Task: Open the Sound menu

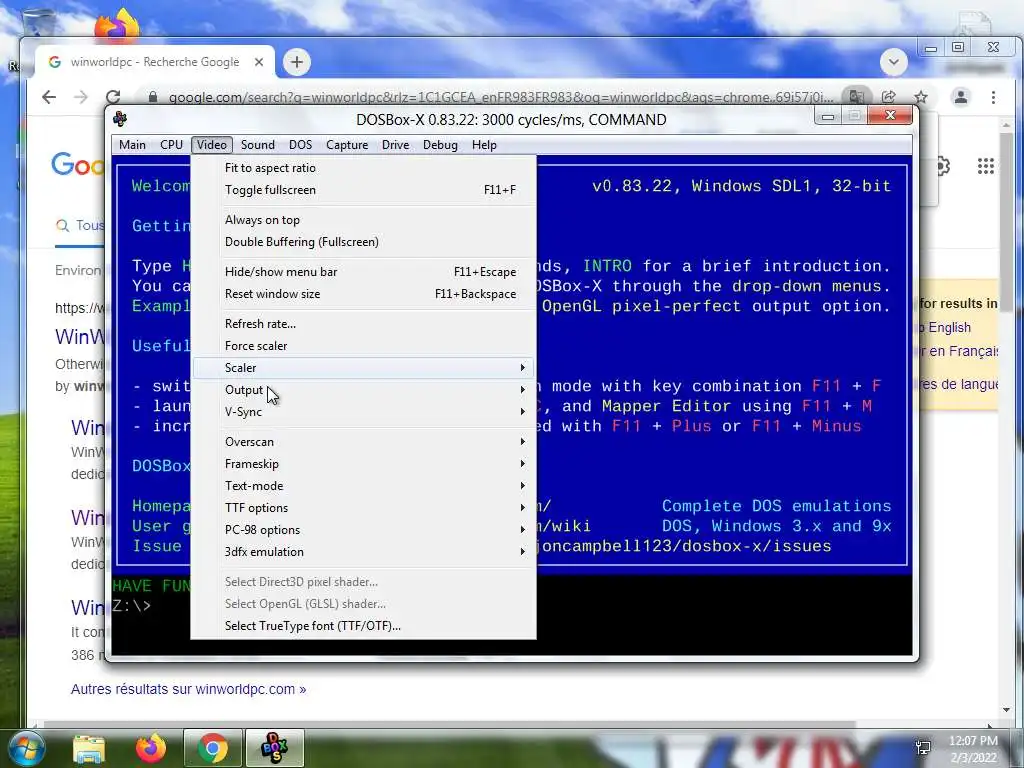Action: [257, 145]
